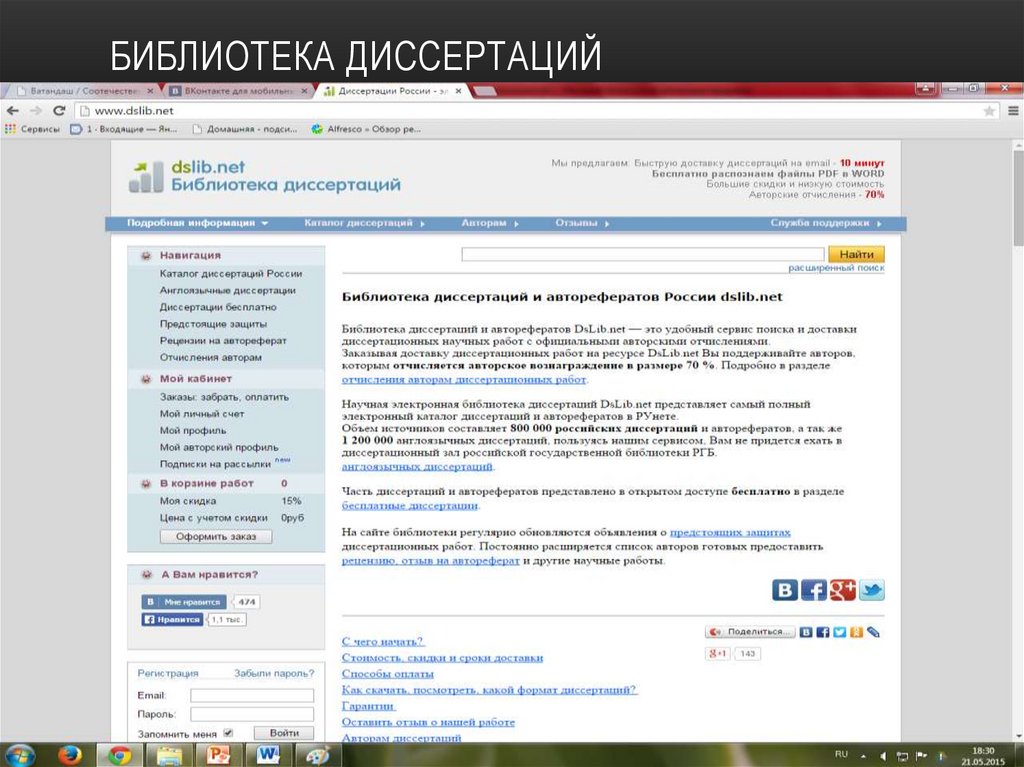The width and height of the screenshot is (1024, 767).
Task: Reload the page with the refresh icon
Action: (59, 110)
